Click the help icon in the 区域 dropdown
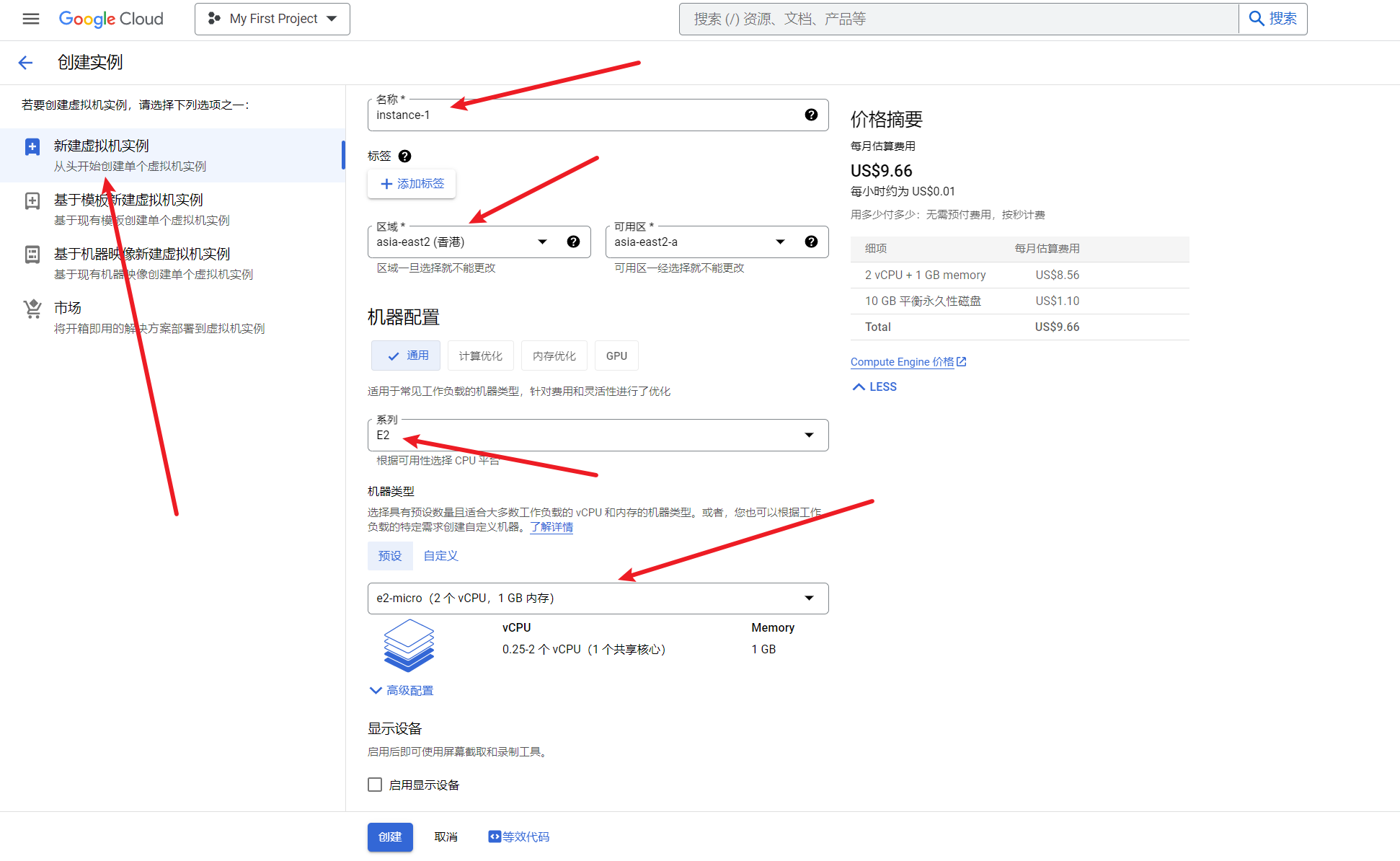The height and width of the screenshot is (861, 1400). (x=573, y=242)
